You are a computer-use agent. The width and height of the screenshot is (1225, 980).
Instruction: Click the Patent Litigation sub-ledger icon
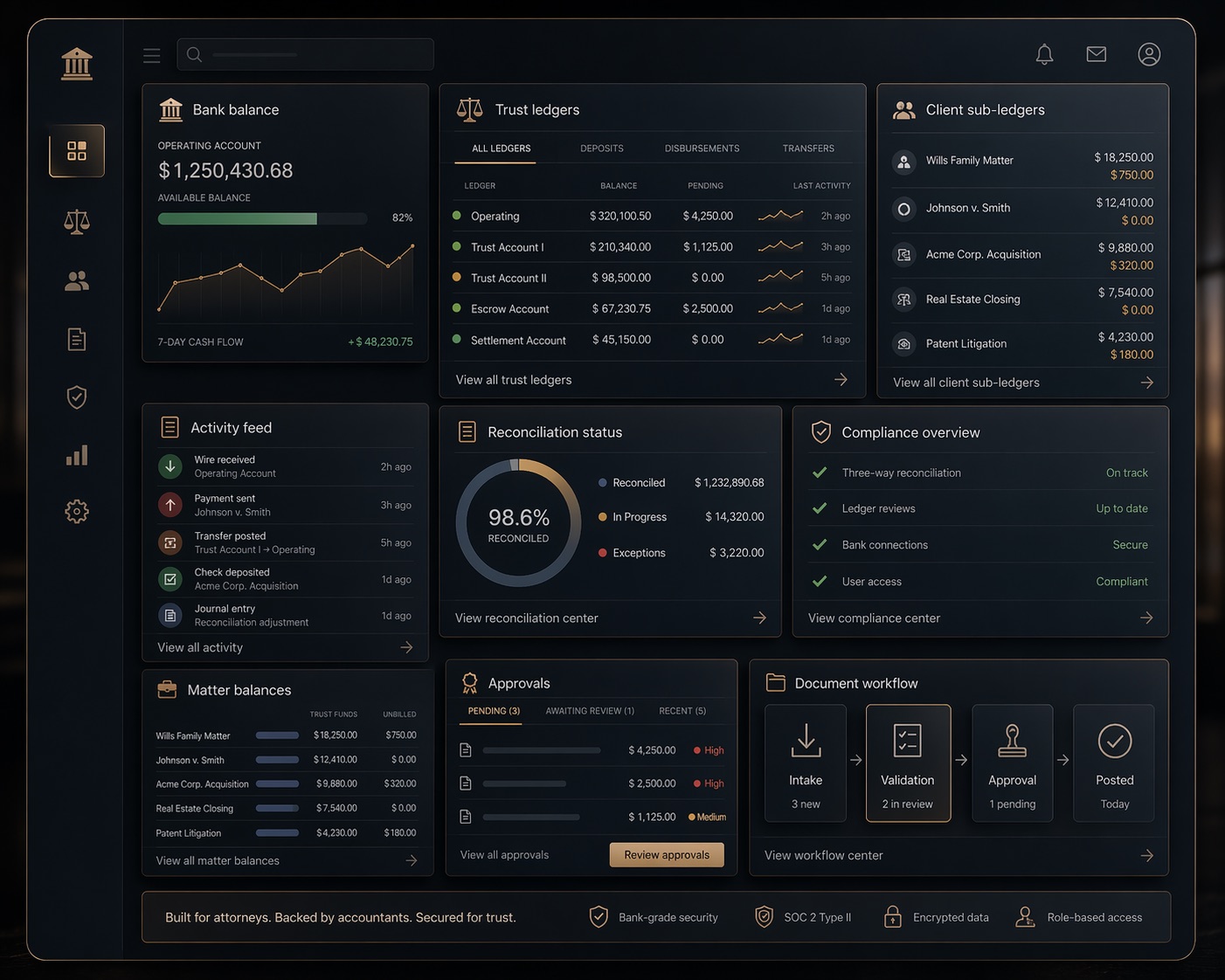coord(904,344)
